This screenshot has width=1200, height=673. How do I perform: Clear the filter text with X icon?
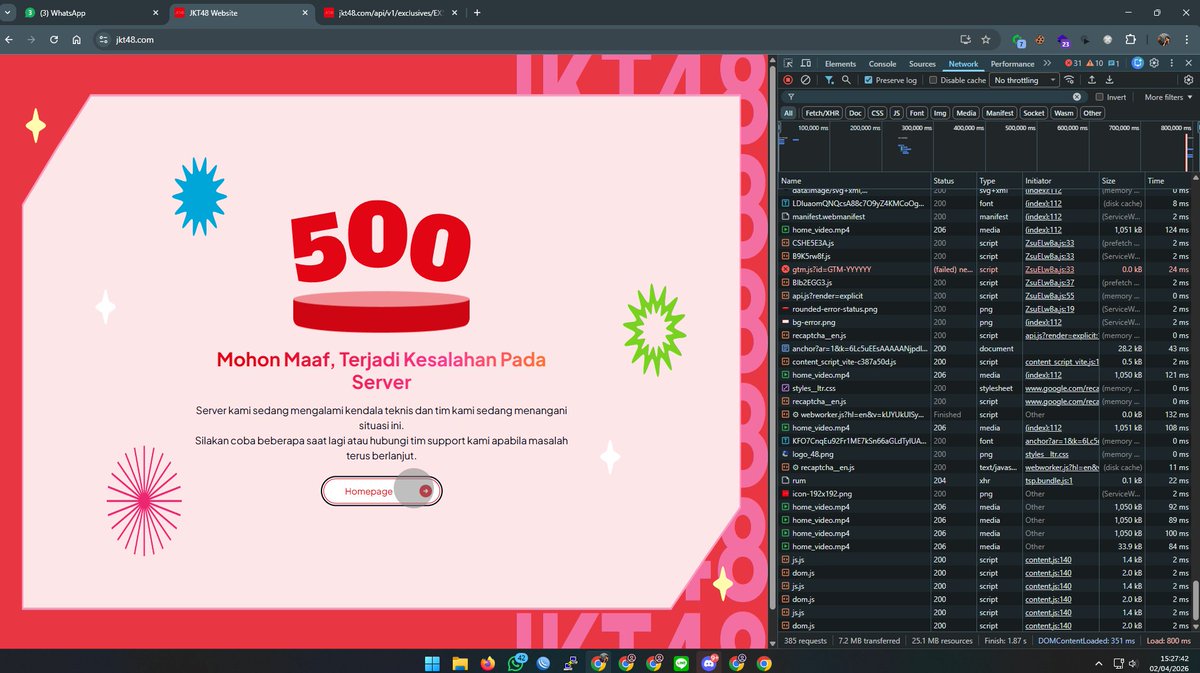pyautogui.click(x=1077, y=97)
